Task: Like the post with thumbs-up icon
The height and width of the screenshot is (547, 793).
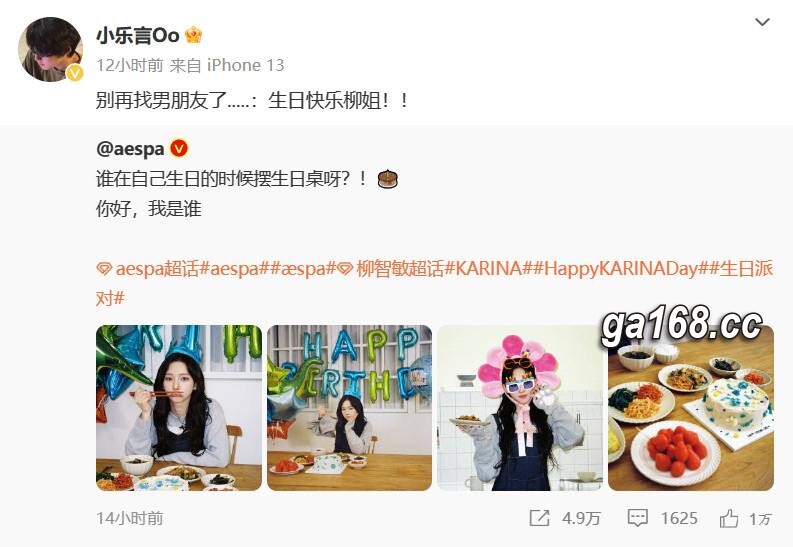Action: pyautogui.click(x=729, y=518)
